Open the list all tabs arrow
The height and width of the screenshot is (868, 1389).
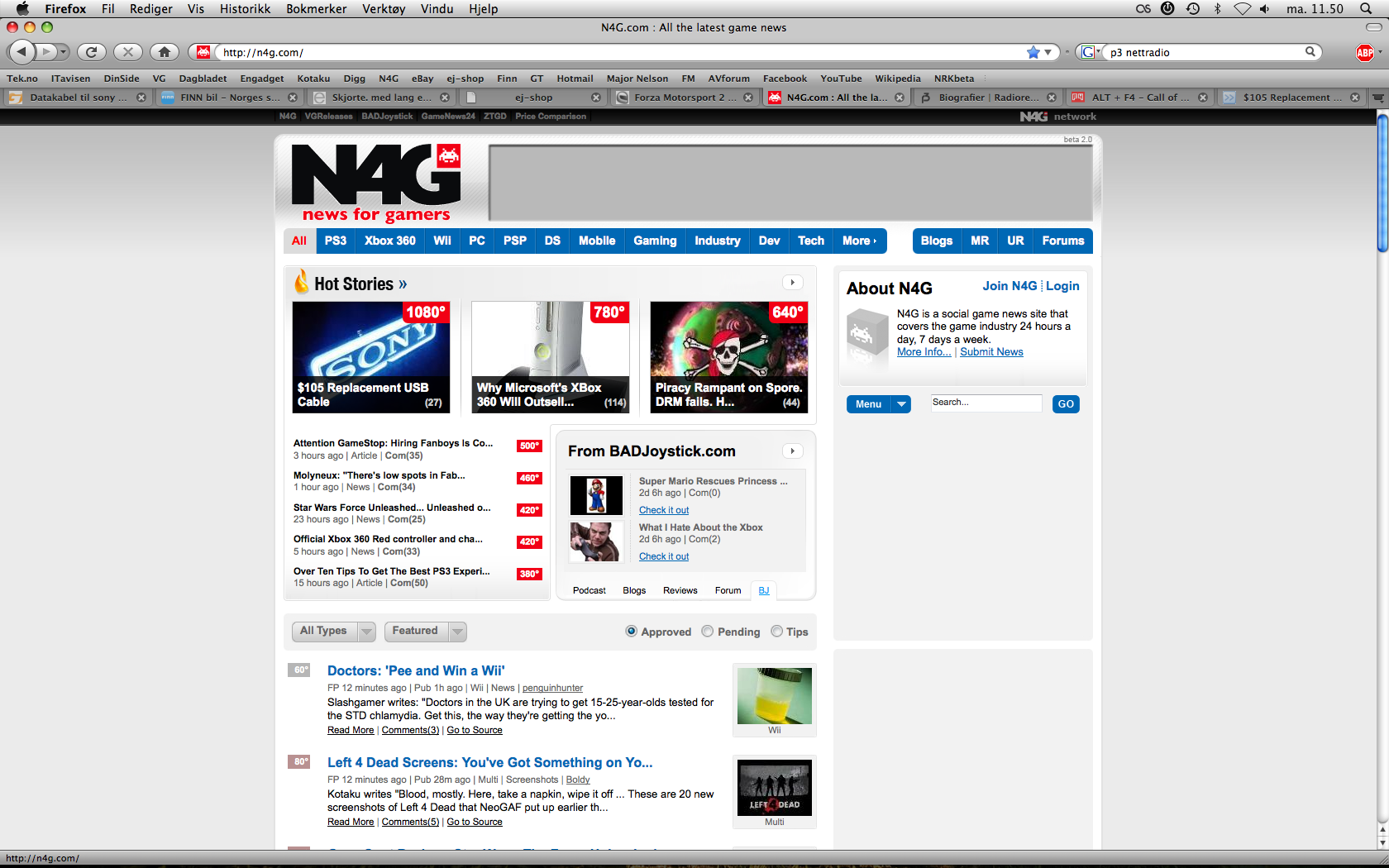point(1378,98)
